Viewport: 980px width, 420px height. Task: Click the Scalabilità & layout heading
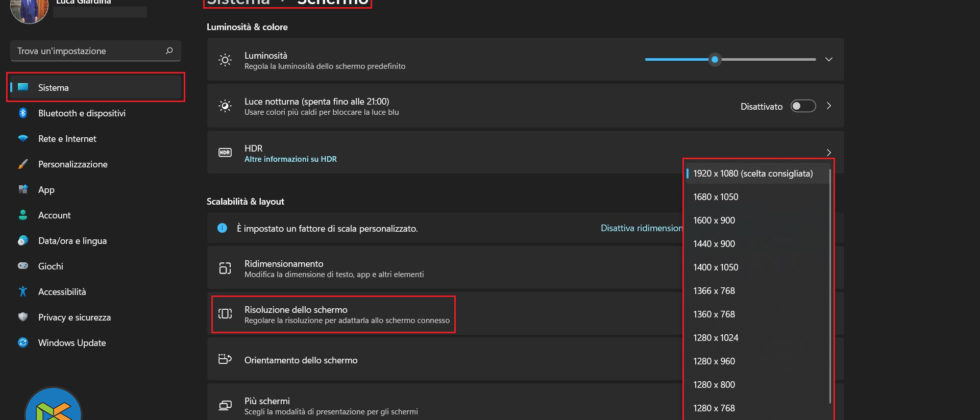pyautogui.click(x=246, y=201)
